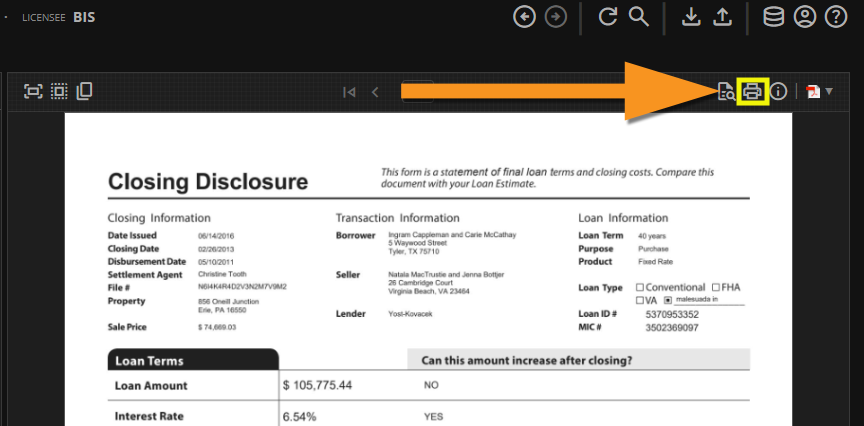Click the fit-to-frame viewer icon

click(33, 91)
